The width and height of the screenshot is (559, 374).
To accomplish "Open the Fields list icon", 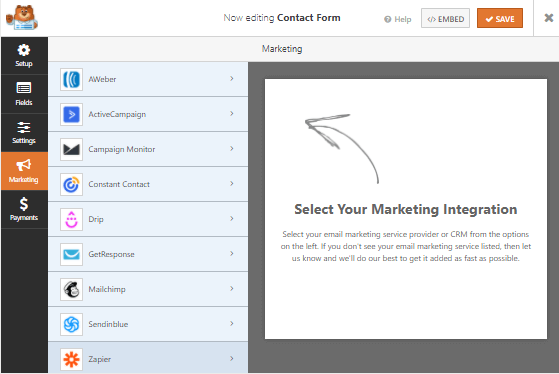I will click(24, 88).
